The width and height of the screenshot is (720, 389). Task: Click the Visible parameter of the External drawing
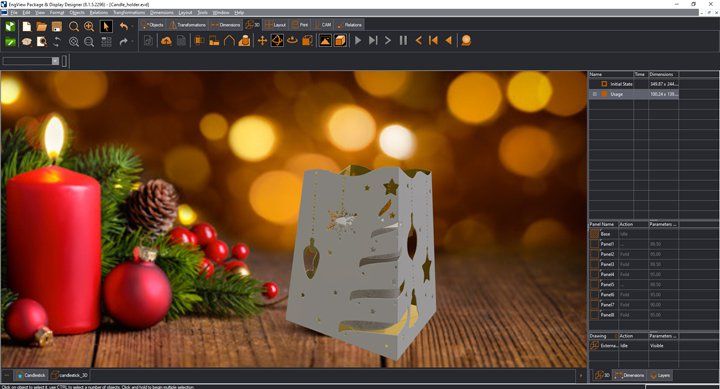657,345
